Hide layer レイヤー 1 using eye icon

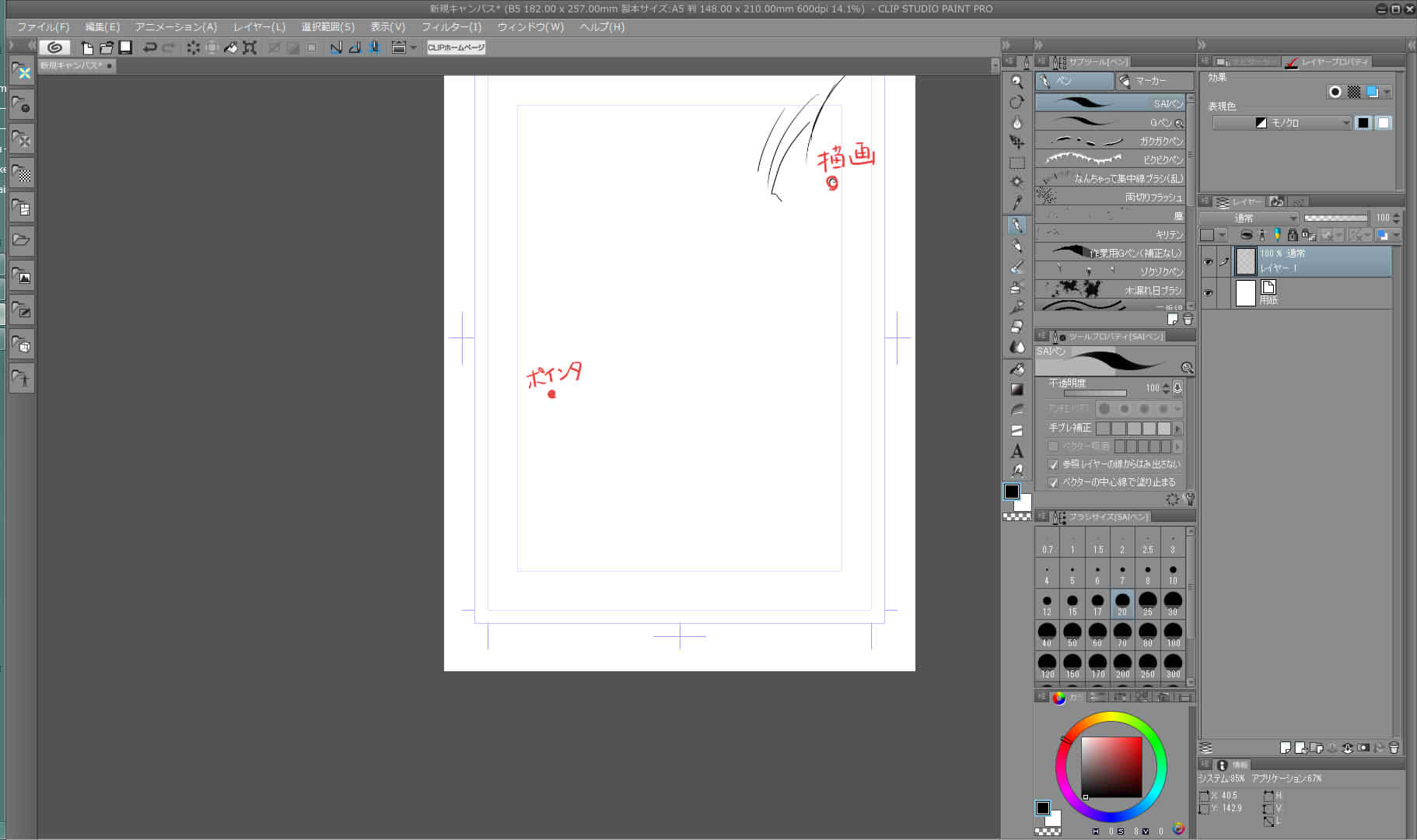tap(1208, 262)
